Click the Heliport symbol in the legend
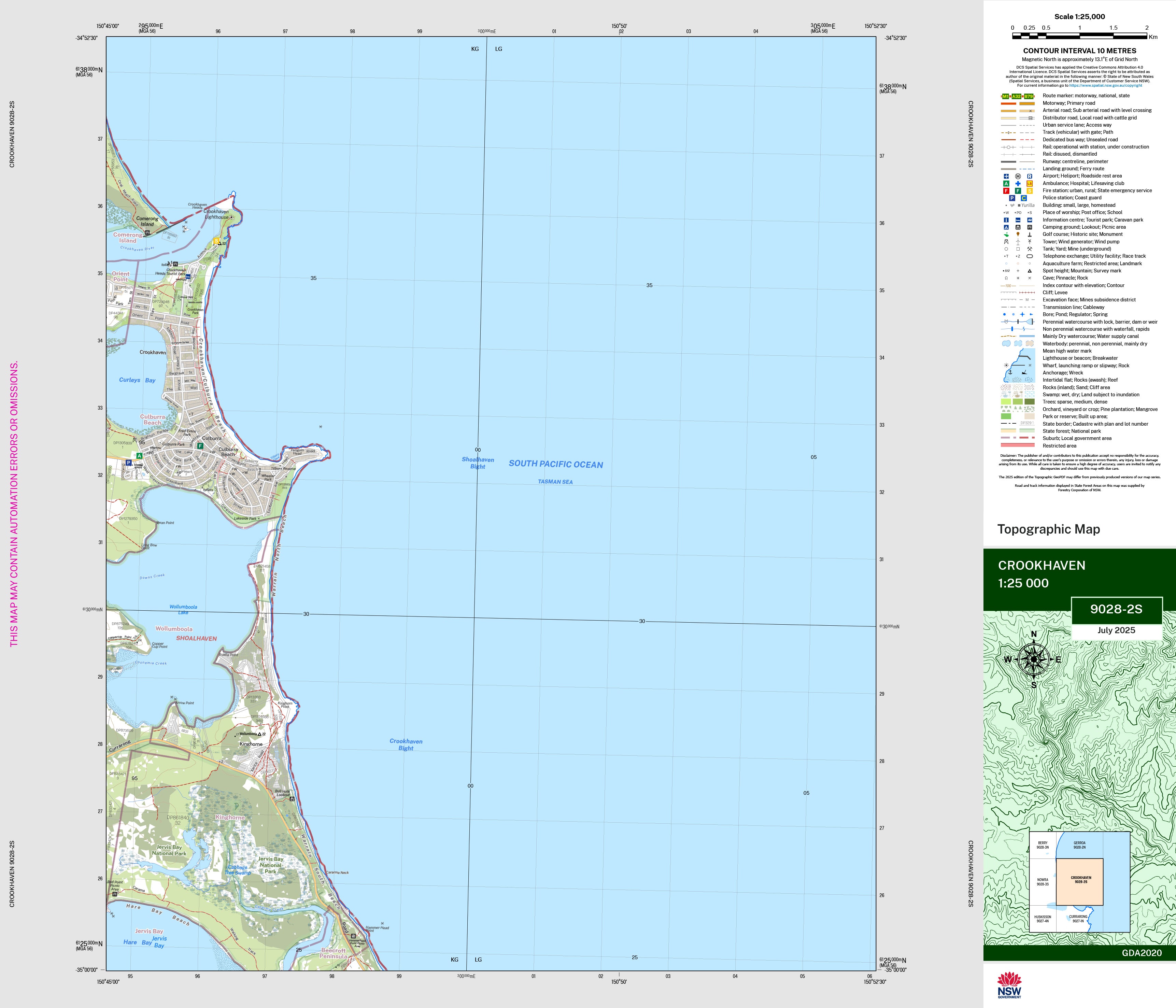The height and width of the screenshot is (1008, 1176). click(x=1018, y=176)
